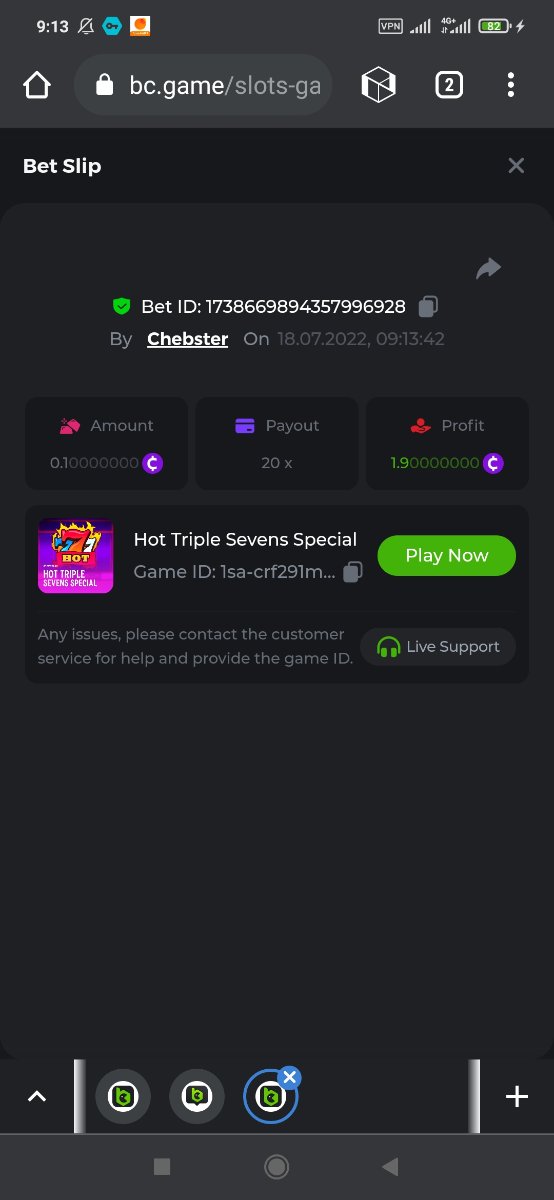
Task: Switch to the second BC.Game tab
Action: [x=197, y=1097]
